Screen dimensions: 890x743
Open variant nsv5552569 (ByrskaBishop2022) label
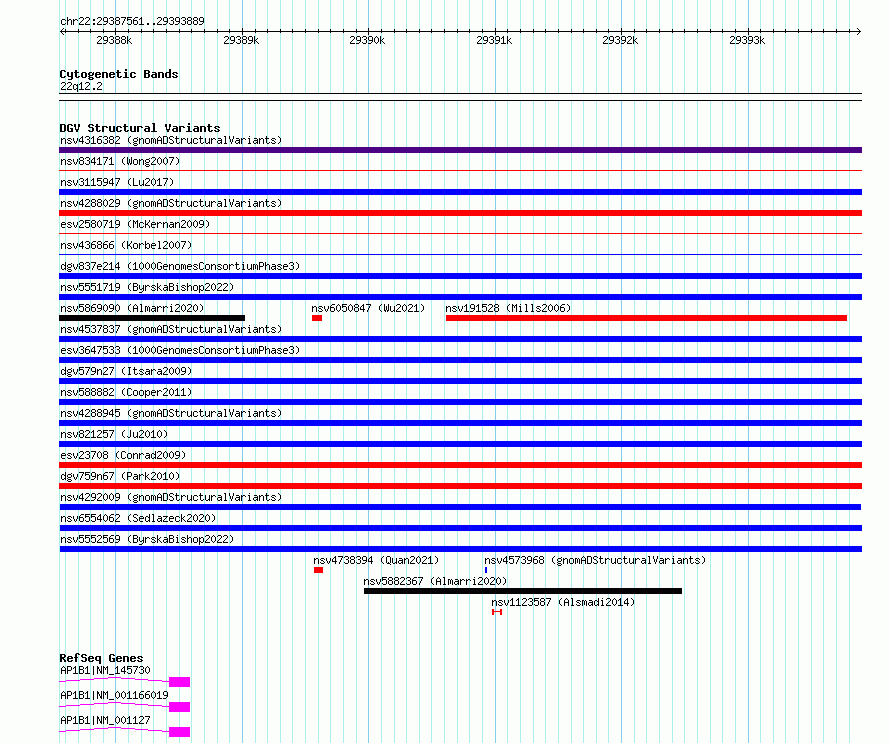[x=147, y=539]
